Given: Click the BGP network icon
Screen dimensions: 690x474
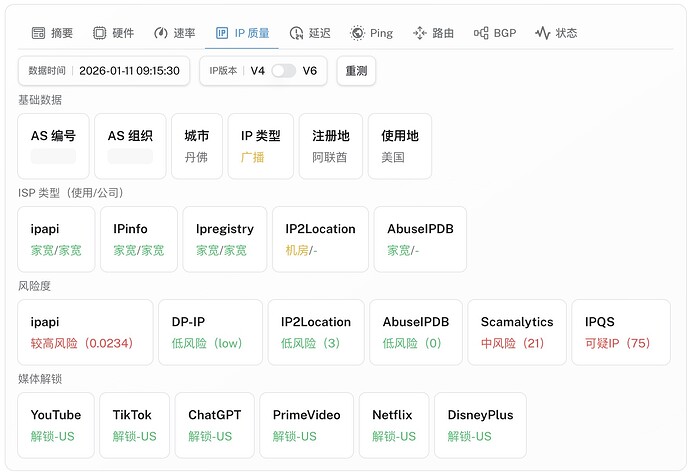Looking at the screenshot, I should click(x=481, y=33).
